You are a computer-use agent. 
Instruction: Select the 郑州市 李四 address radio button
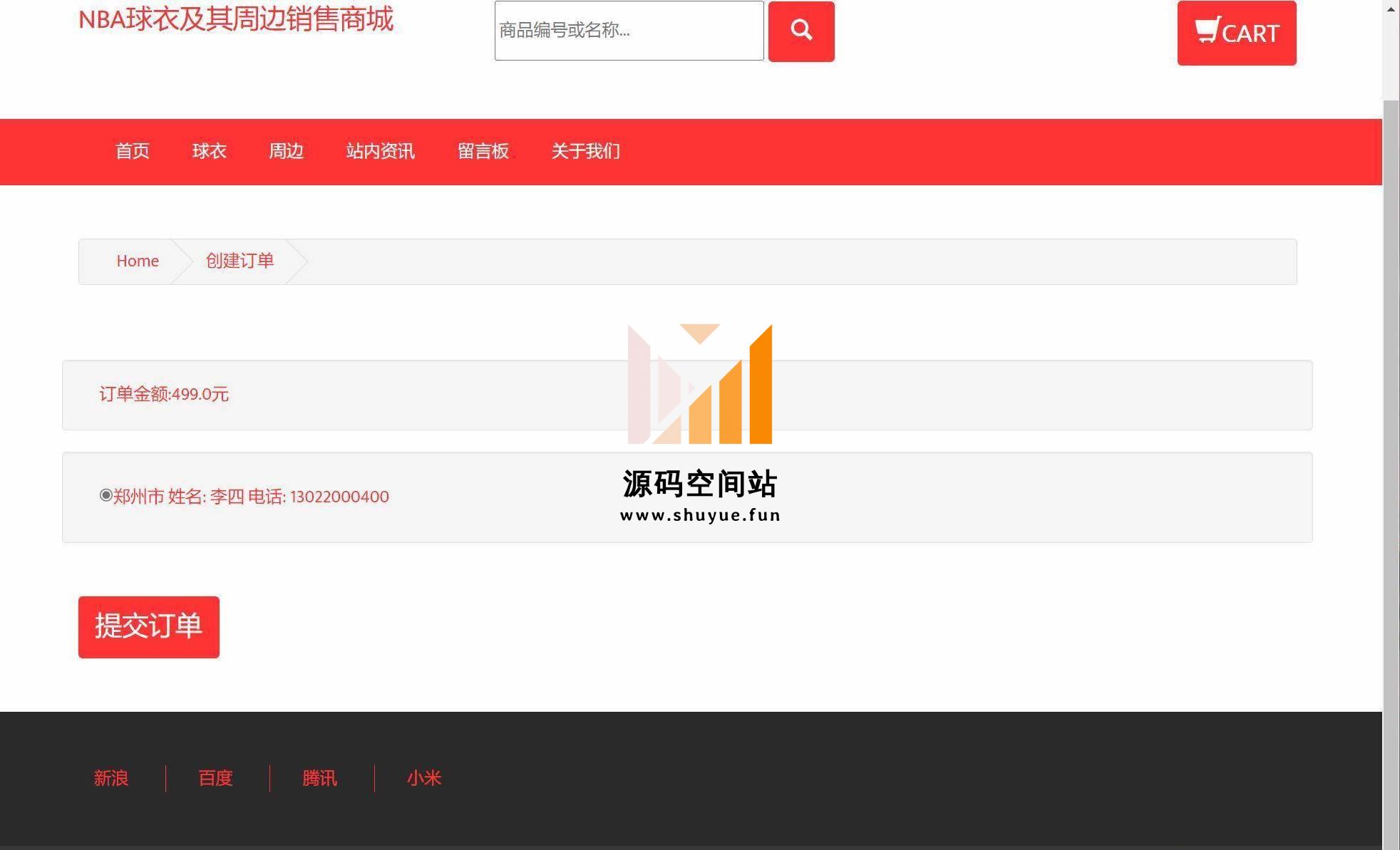click(x=106, y=495)
